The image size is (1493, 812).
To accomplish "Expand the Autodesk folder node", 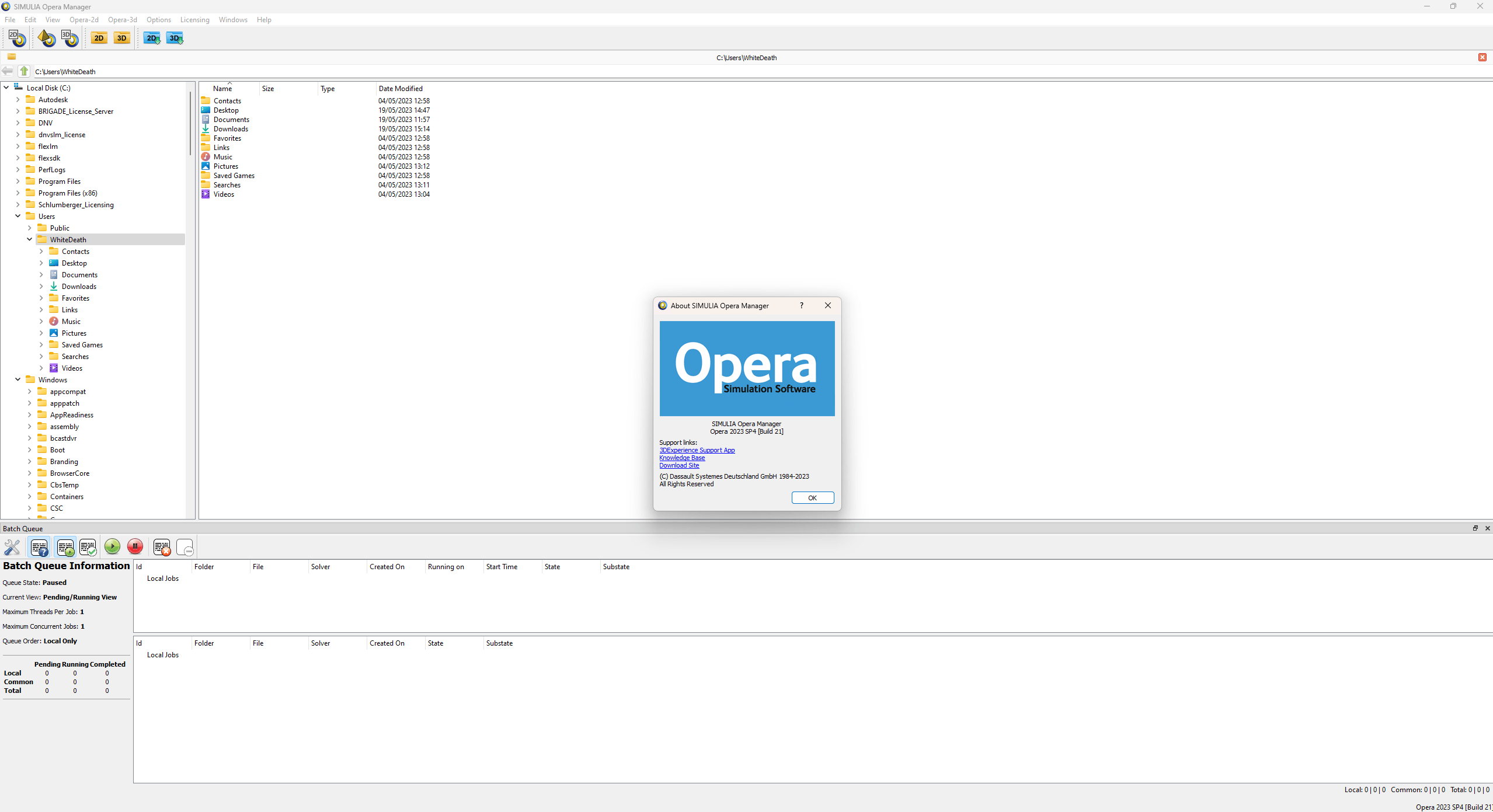I will 18,99.
